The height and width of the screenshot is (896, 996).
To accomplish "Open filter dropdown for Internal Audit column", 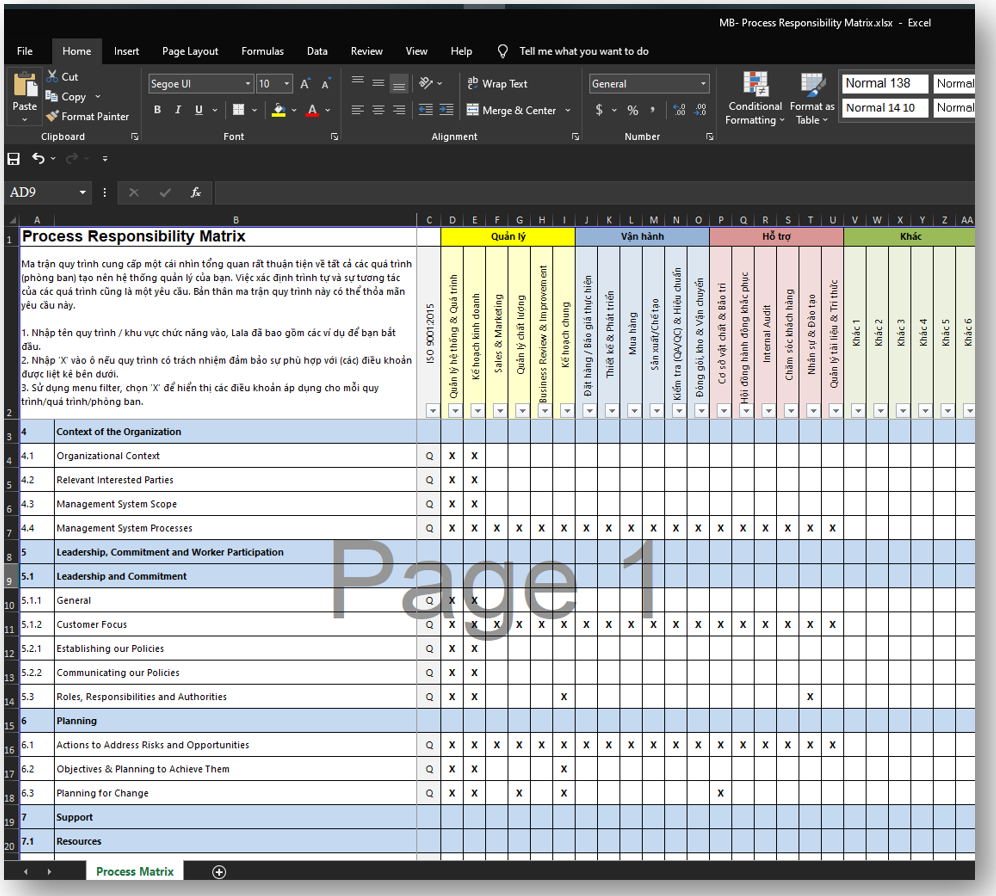I will point(769,411).
